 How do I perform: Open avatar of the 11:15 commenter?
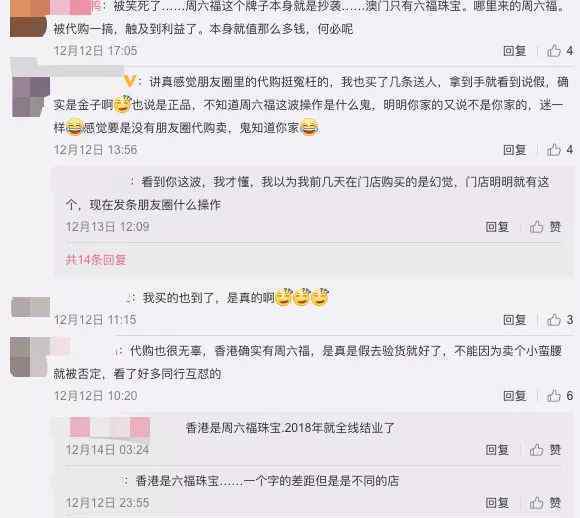click(x=31, y=307)
